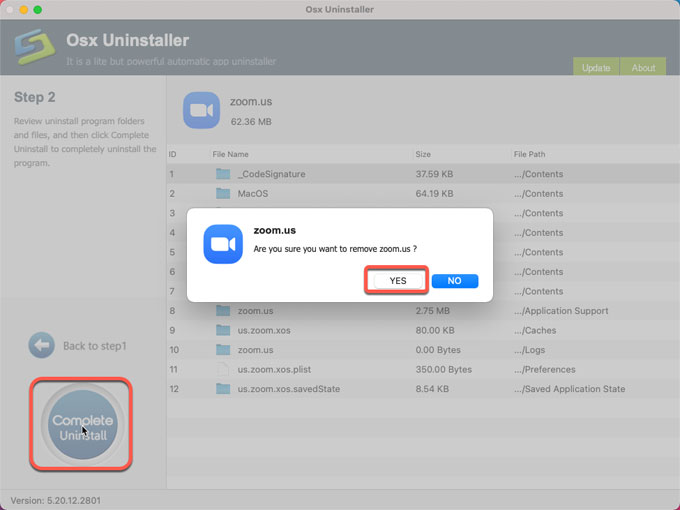Click the zoom.us app icon in the header
Screen dimensions: 680x510
(201, 110)
